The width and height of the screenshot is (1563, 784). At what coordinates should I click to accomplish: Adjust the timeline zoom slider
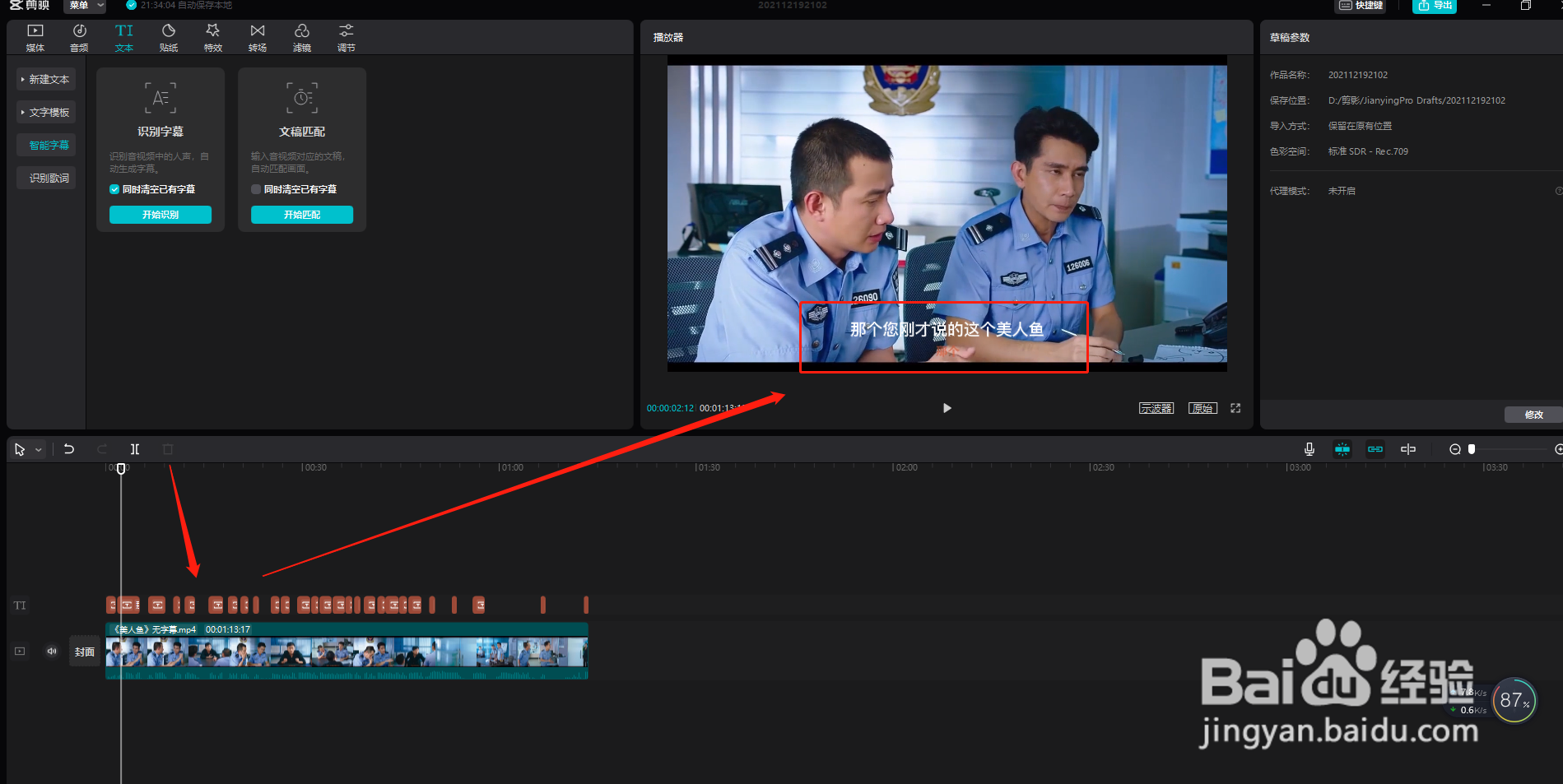pos(1472,449)
